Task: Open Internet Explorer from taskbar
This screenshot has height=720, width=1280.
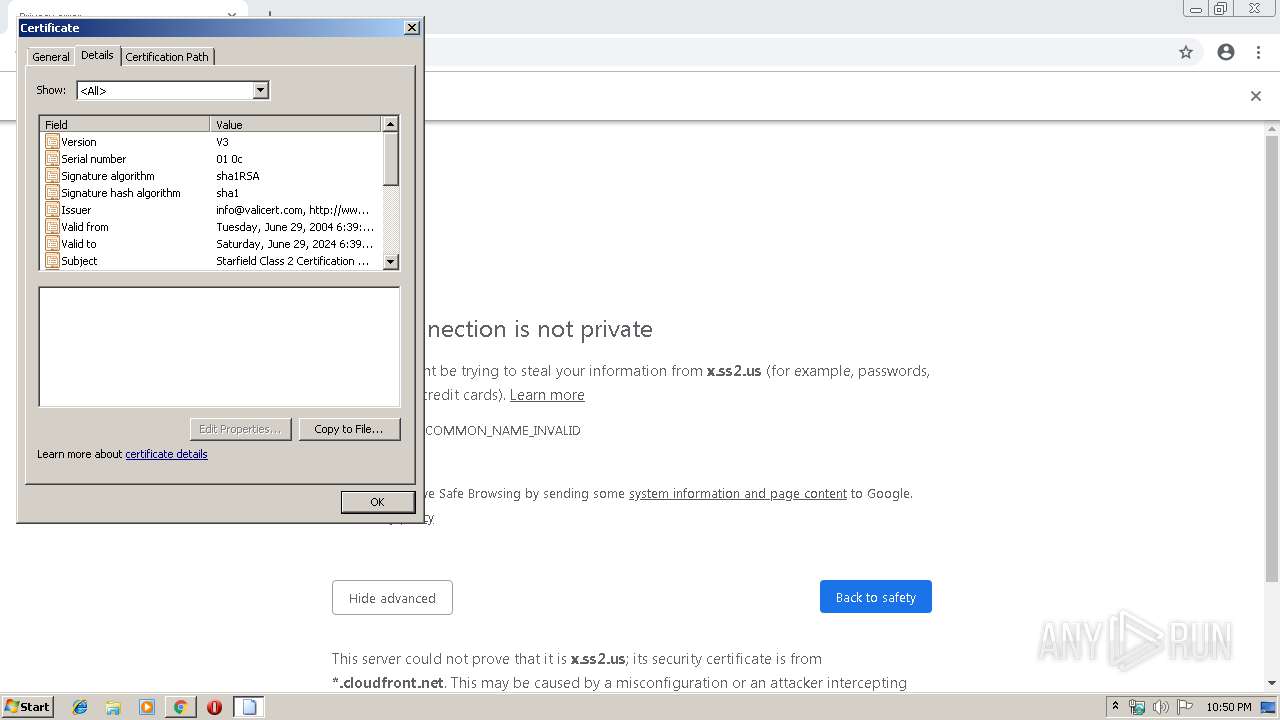Action: [80, 707]
